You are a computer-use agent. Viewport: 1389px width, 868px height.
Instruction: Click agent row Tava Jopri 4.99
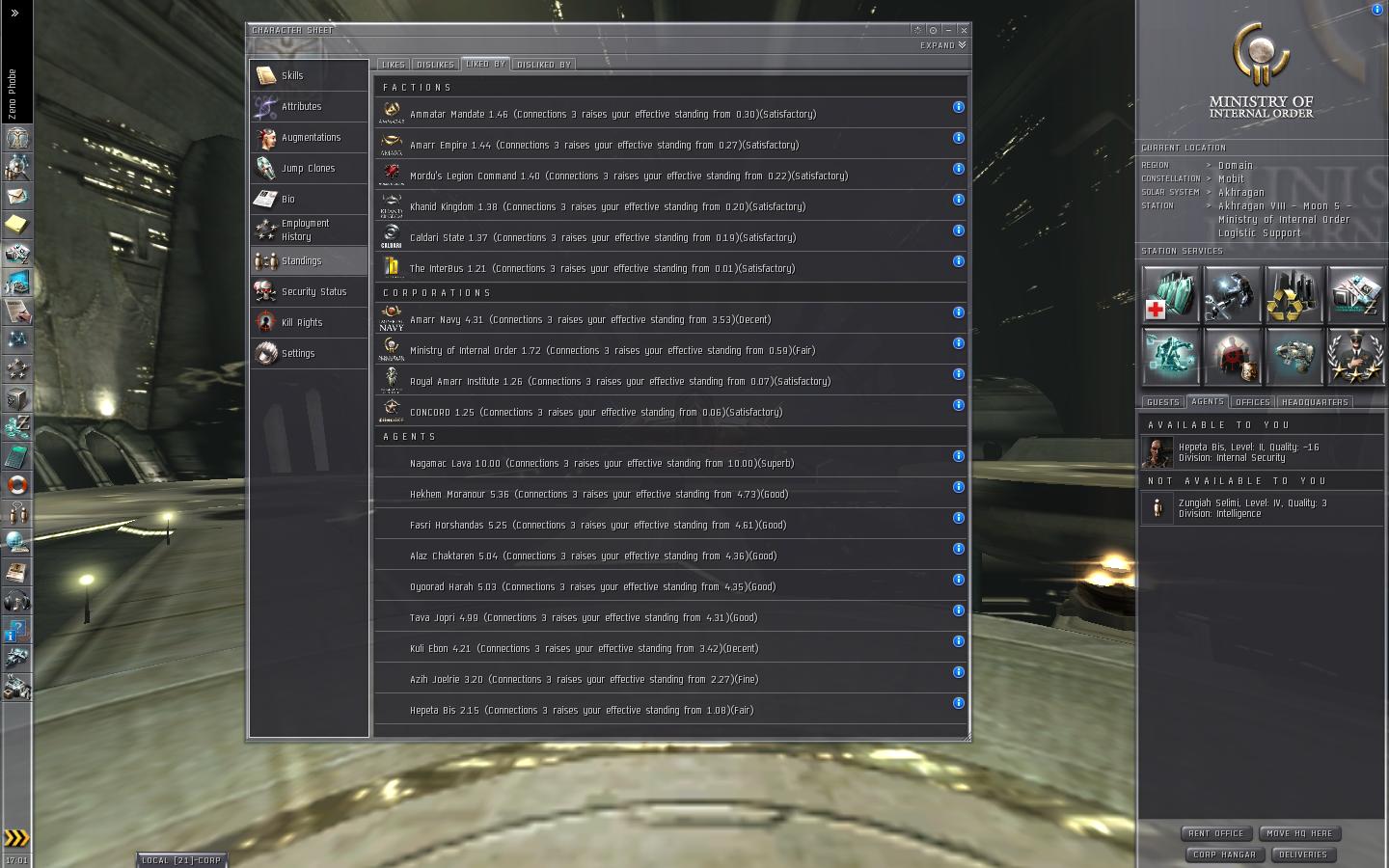click(670, 617)
